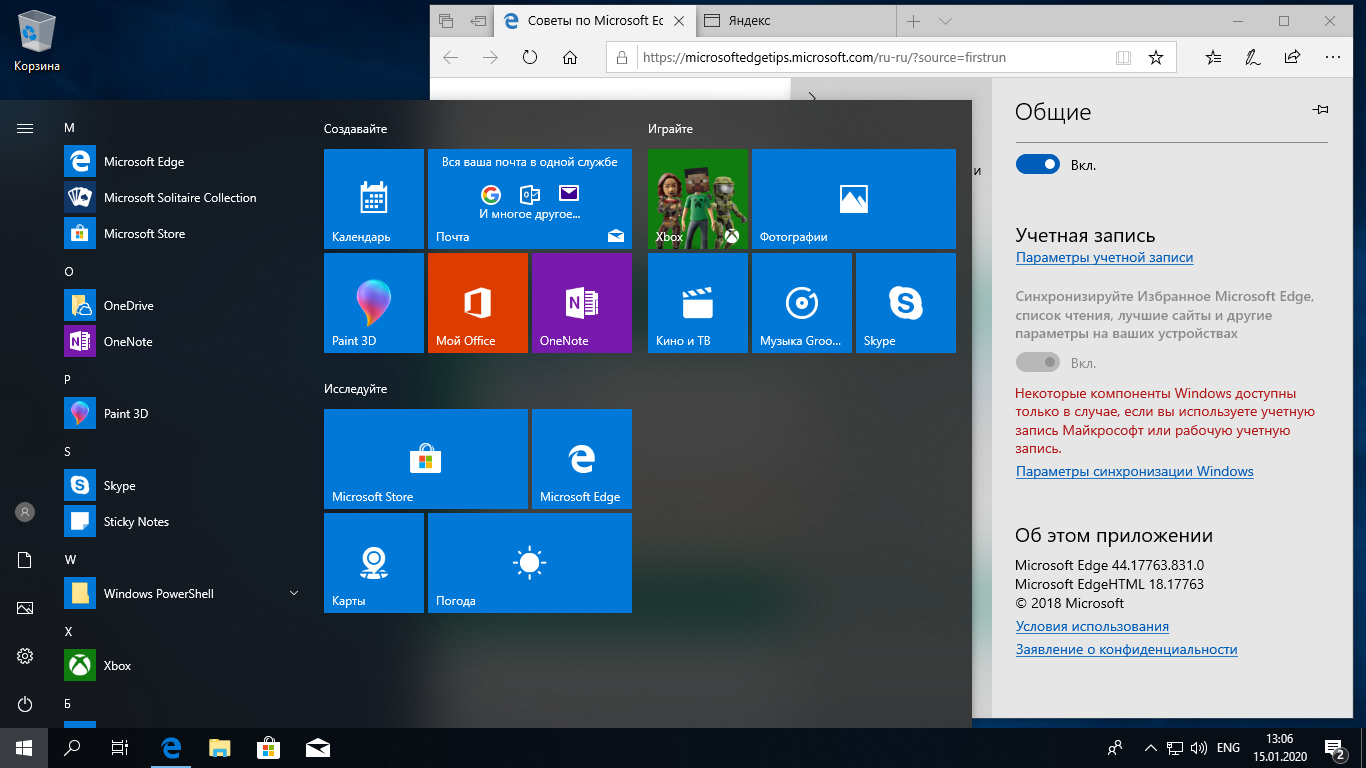This screenshot has height=768, width=1366.
Task: Show tabs you've set aside
Action: [x=446, y=21]
